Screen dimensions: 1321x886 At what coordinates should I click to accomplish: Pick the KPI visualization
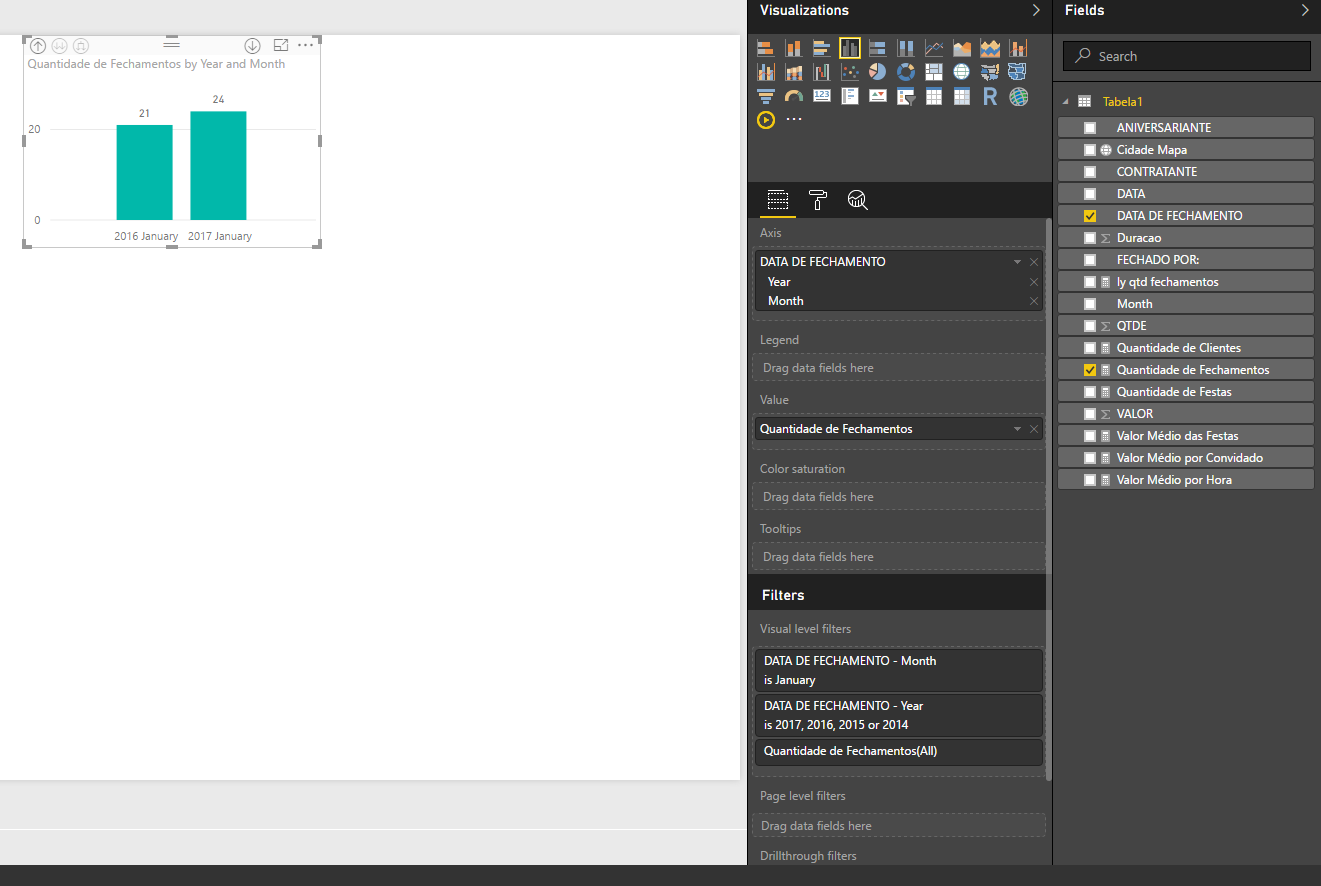click(x=878, y=96)
